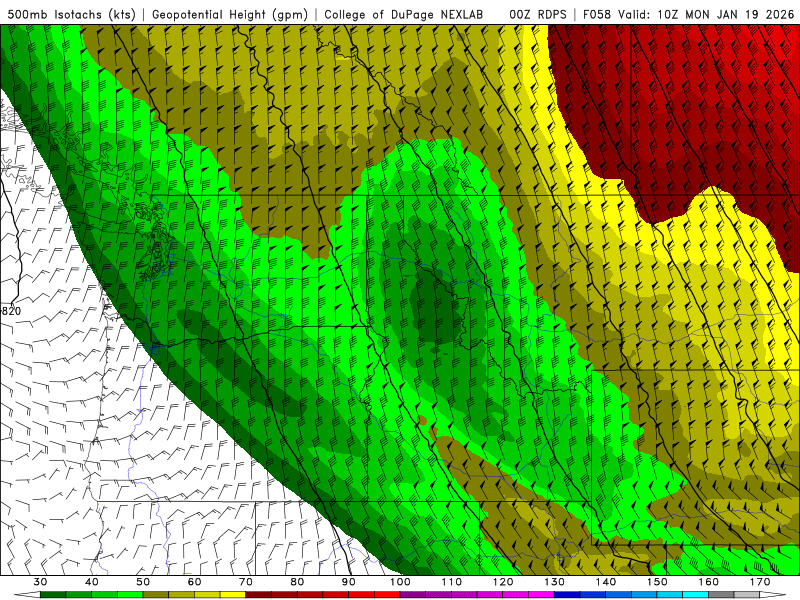Click the '80' legend value

(297, 582)
